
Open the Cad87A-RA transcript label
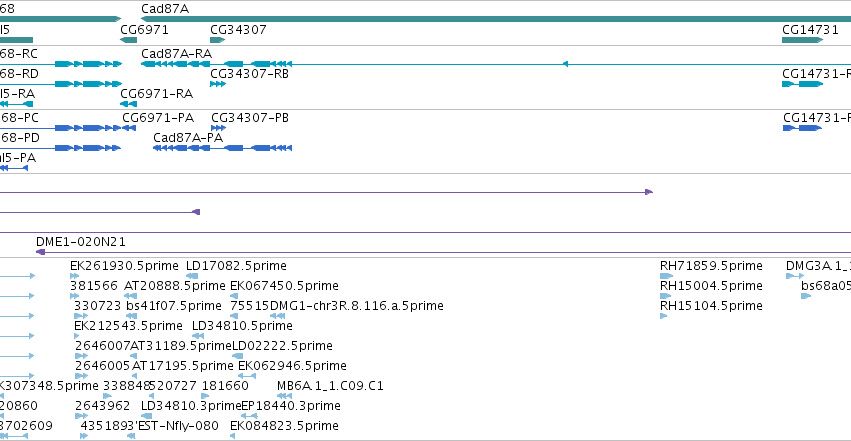176,54
